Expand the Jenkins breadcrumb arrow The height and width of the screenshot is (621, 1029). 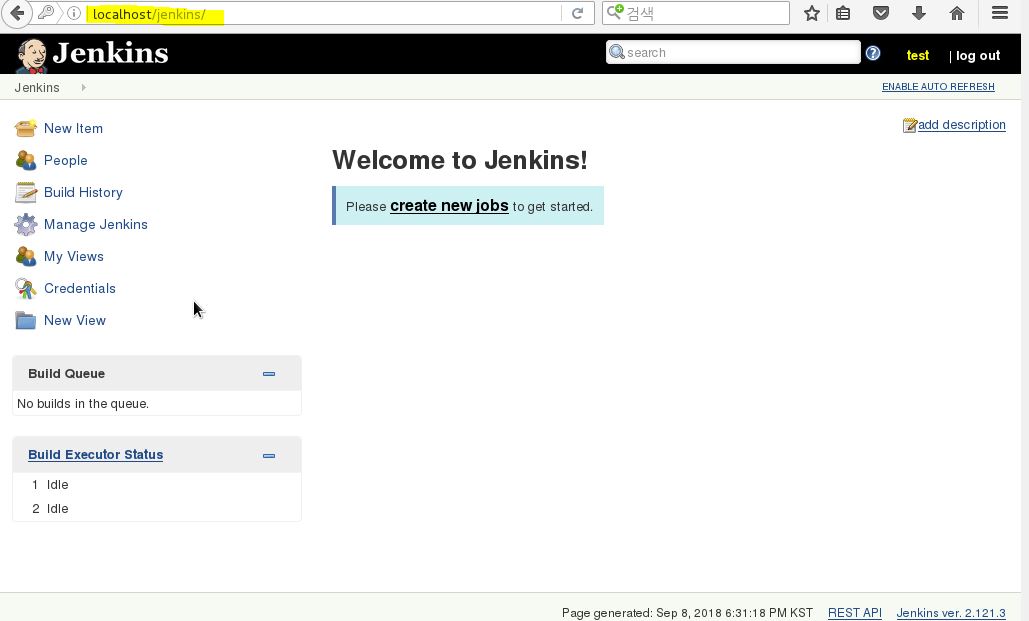(83, 87)
